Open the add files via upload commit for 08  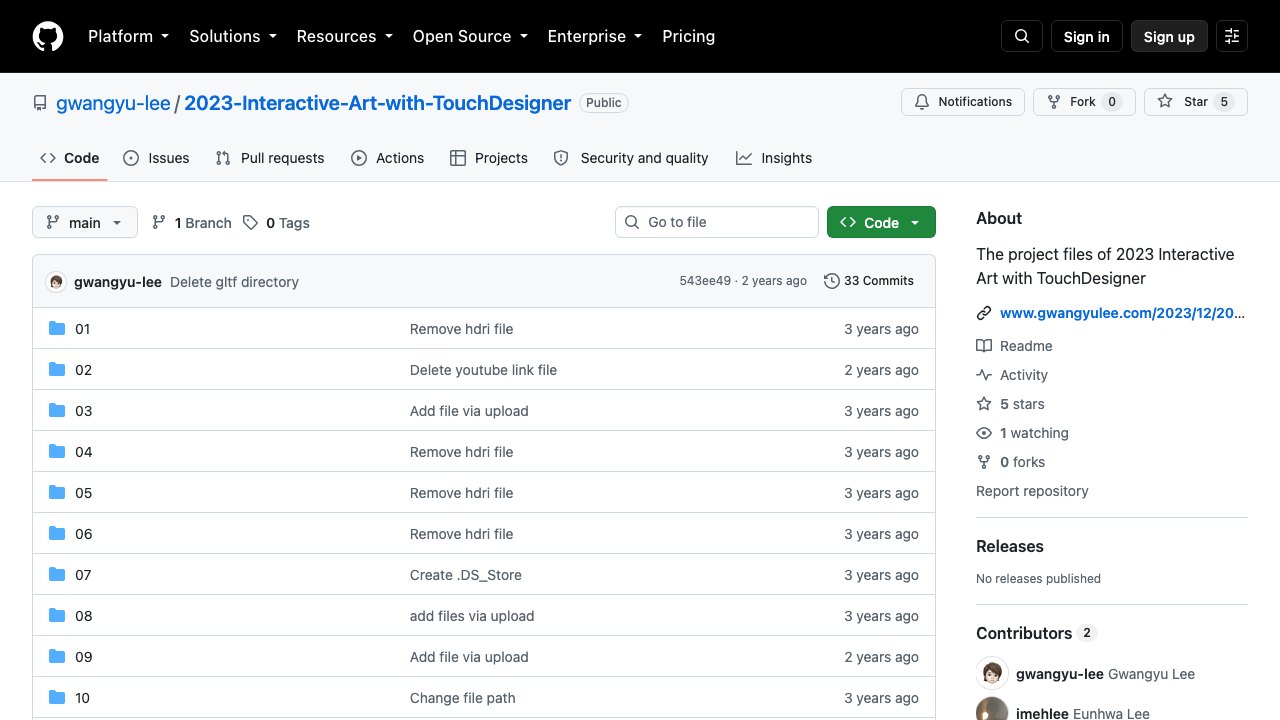472,616
